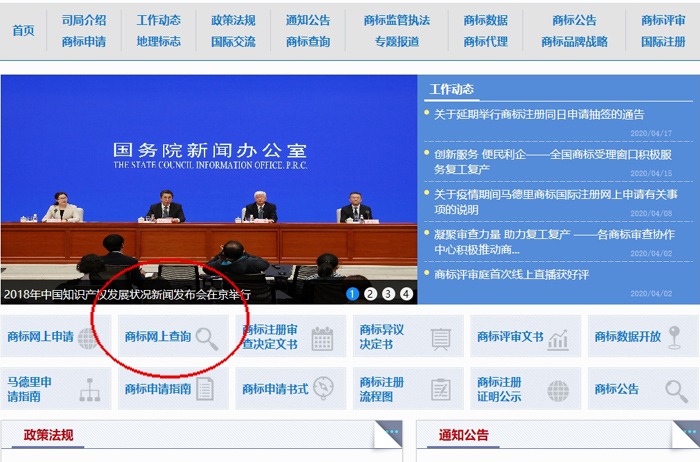This screenshot has height=462, width=700.
Task: Click the 通知公告 section heading
Action: pyautogui.click(x=463, y=435)
